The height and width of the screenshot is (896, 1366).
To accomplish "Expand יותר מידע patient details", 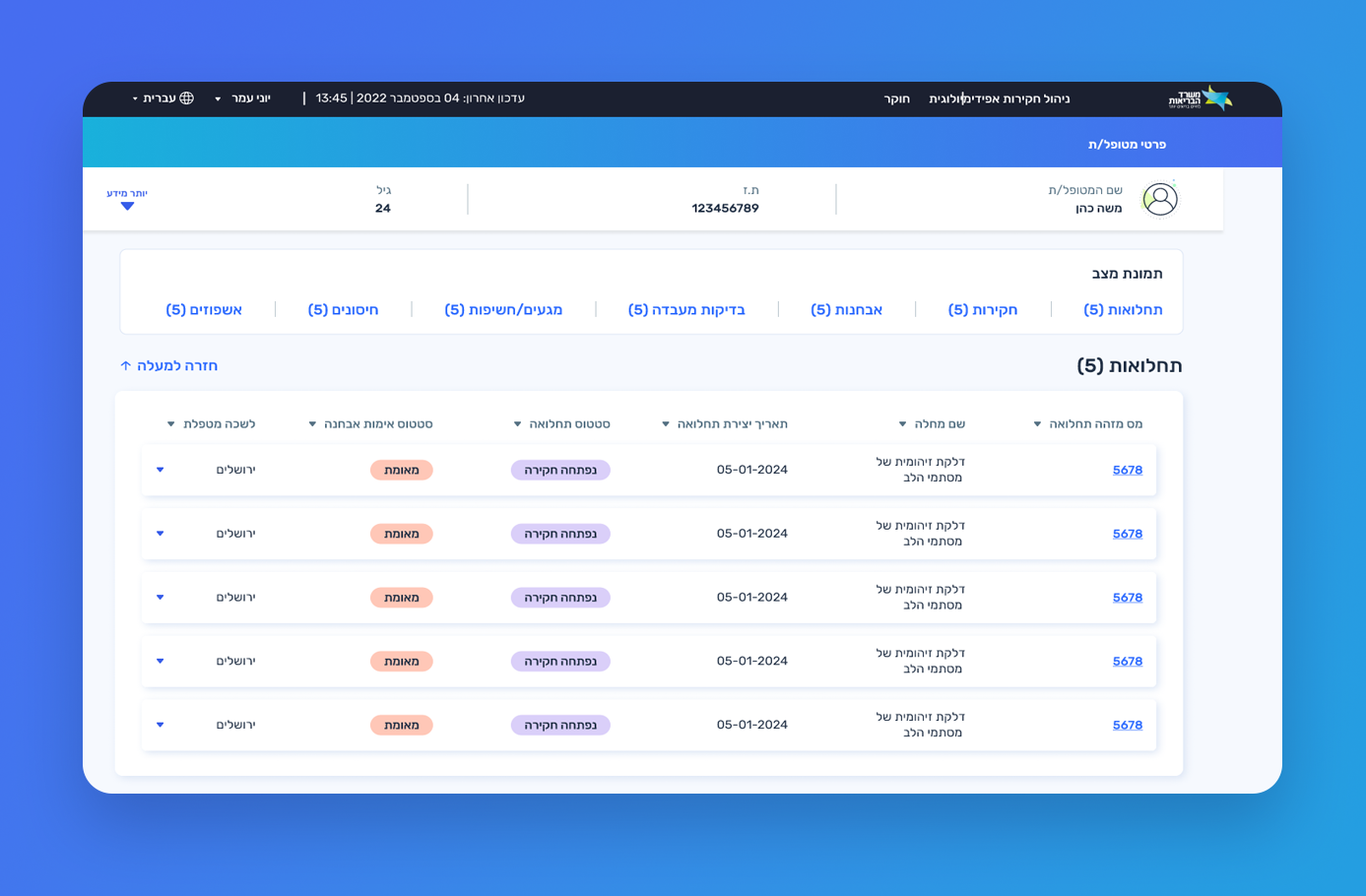I will point(127,199).
